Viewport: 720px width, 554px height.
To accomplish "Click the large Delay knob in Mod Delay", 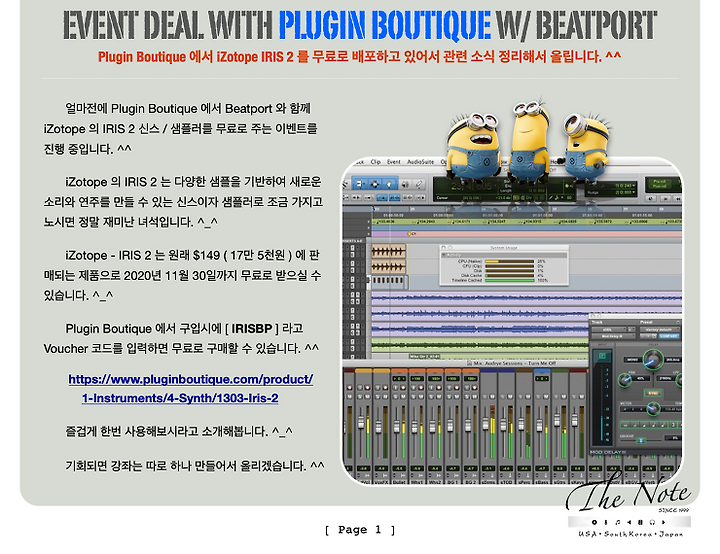I will [653, 360].
